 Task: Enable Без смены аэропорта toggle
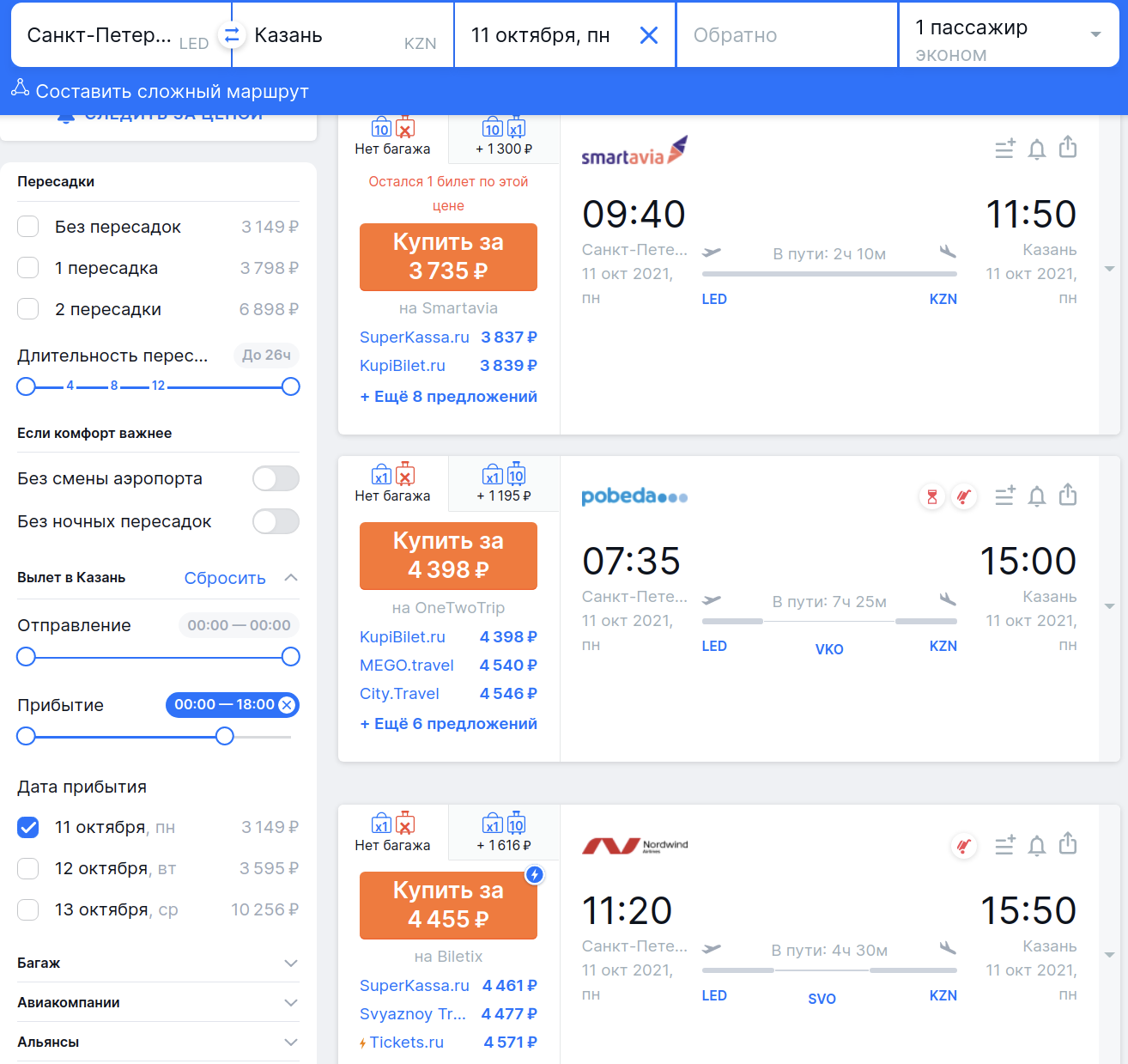click(x=276, y=478)
